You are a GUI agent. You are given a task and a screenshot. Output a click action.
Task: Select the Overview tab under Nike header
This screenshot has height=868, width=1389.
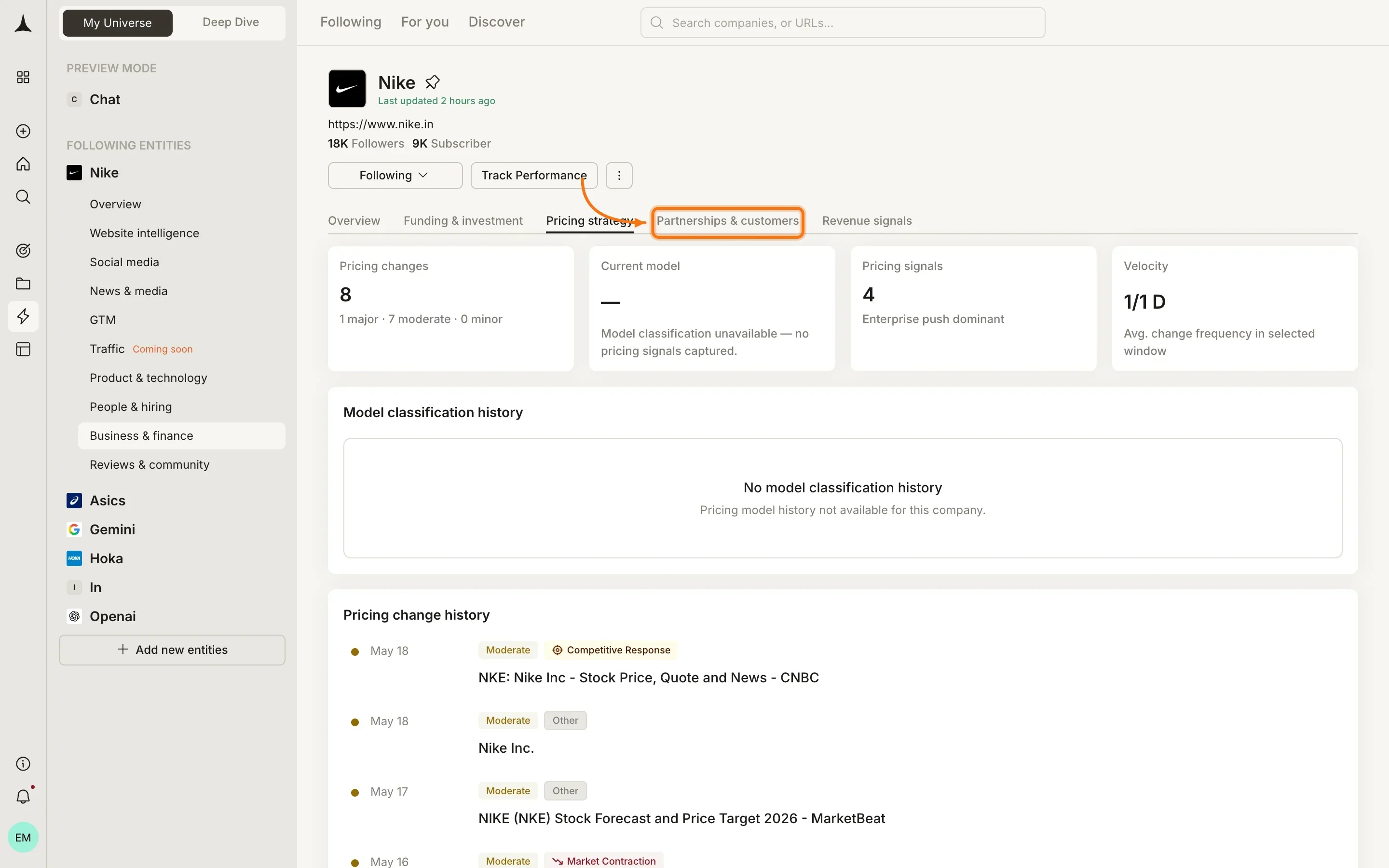pos(354,220)
